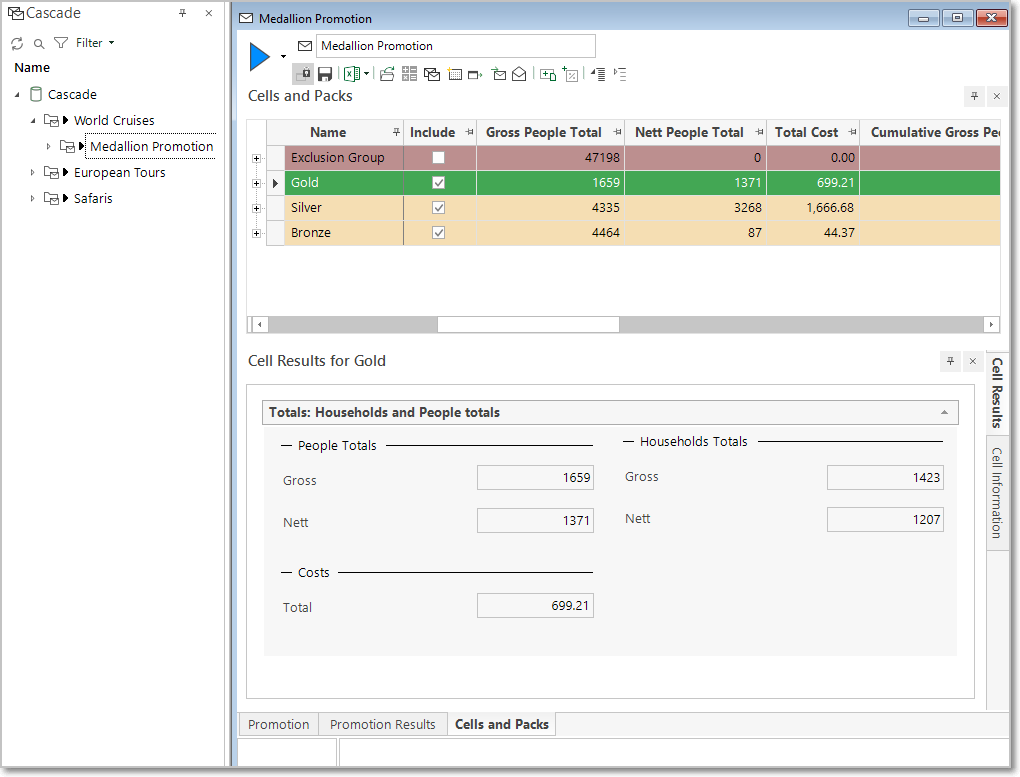Pin the Cells and Packs panel
The width and height of the screenshot is (1020, 777).
point(974,96)
